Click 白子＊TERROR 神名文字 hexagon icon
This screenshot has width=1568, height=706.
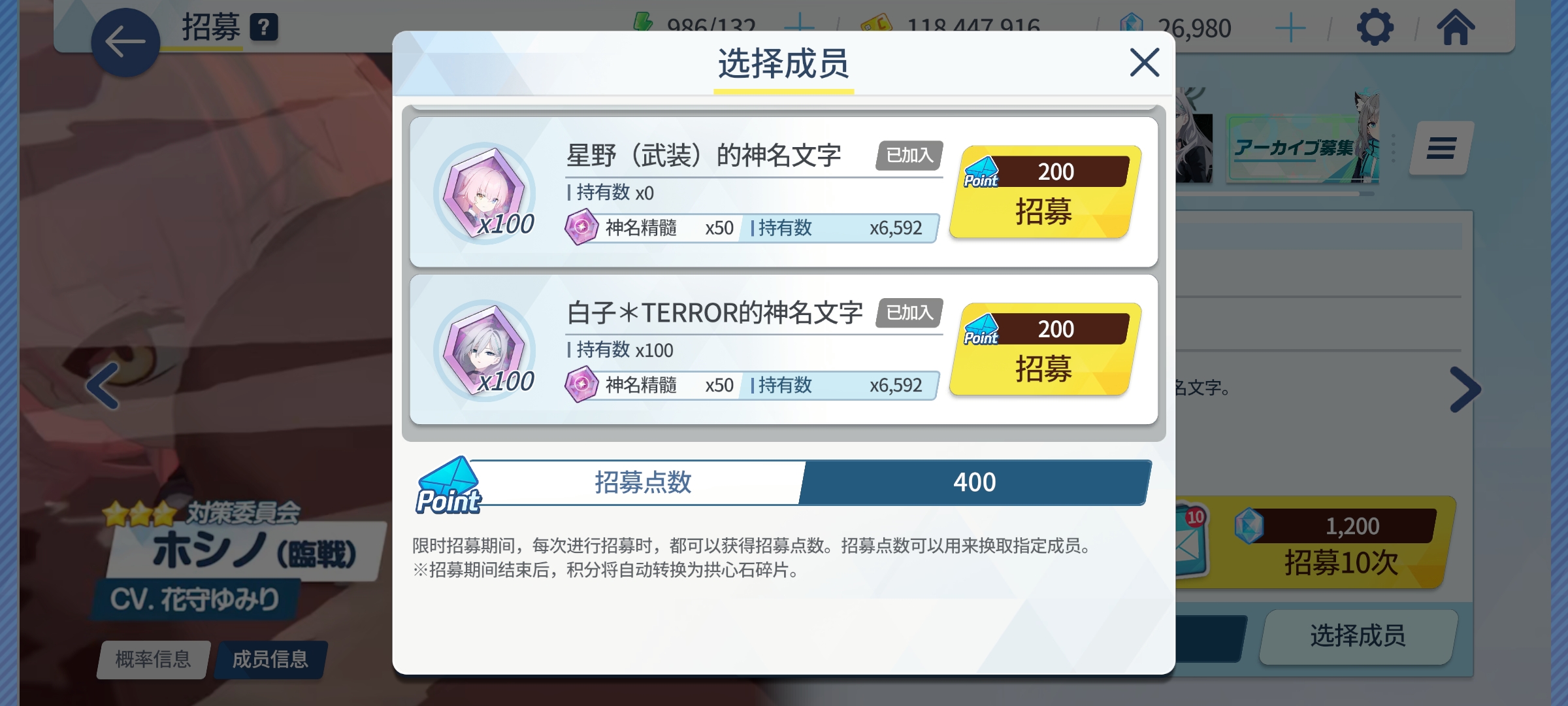tap(484, 350)
